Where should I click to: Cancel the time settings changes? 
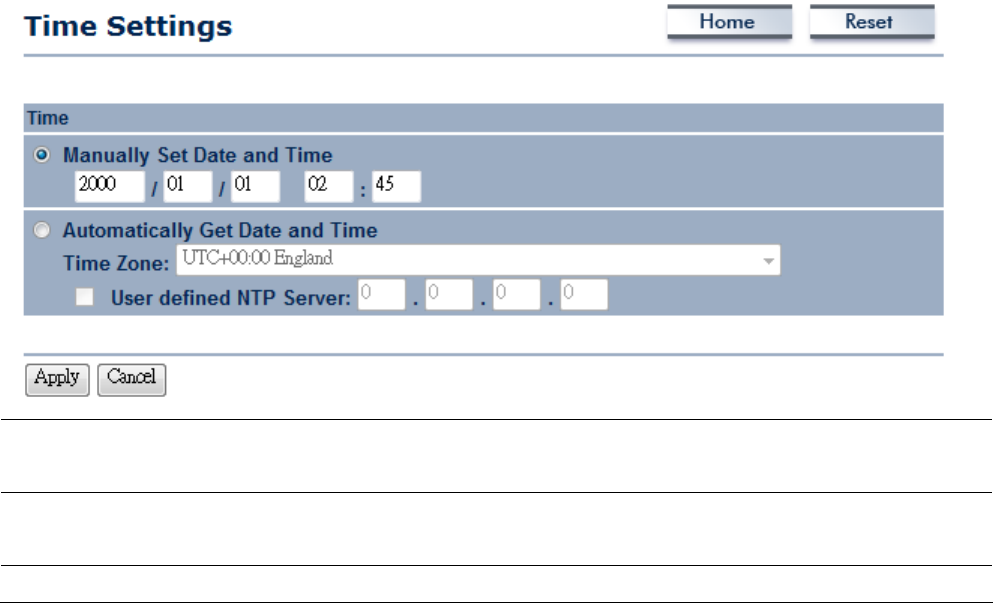click(x=132, y=379)
